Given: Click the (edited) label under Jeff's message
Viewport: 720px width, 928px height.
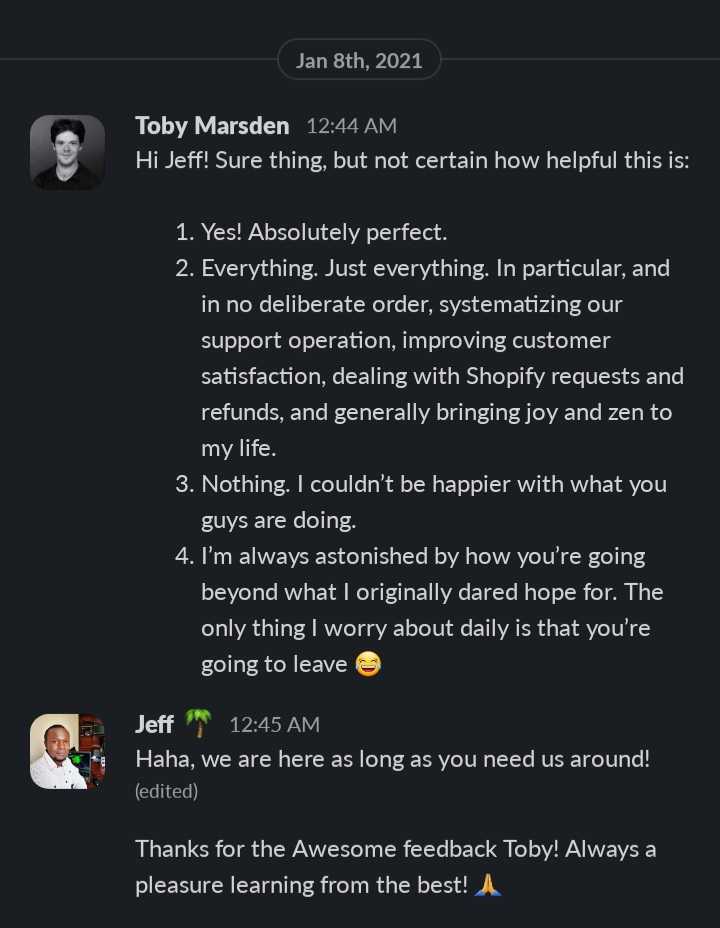Looking at the screenshot, I should 166,791.
